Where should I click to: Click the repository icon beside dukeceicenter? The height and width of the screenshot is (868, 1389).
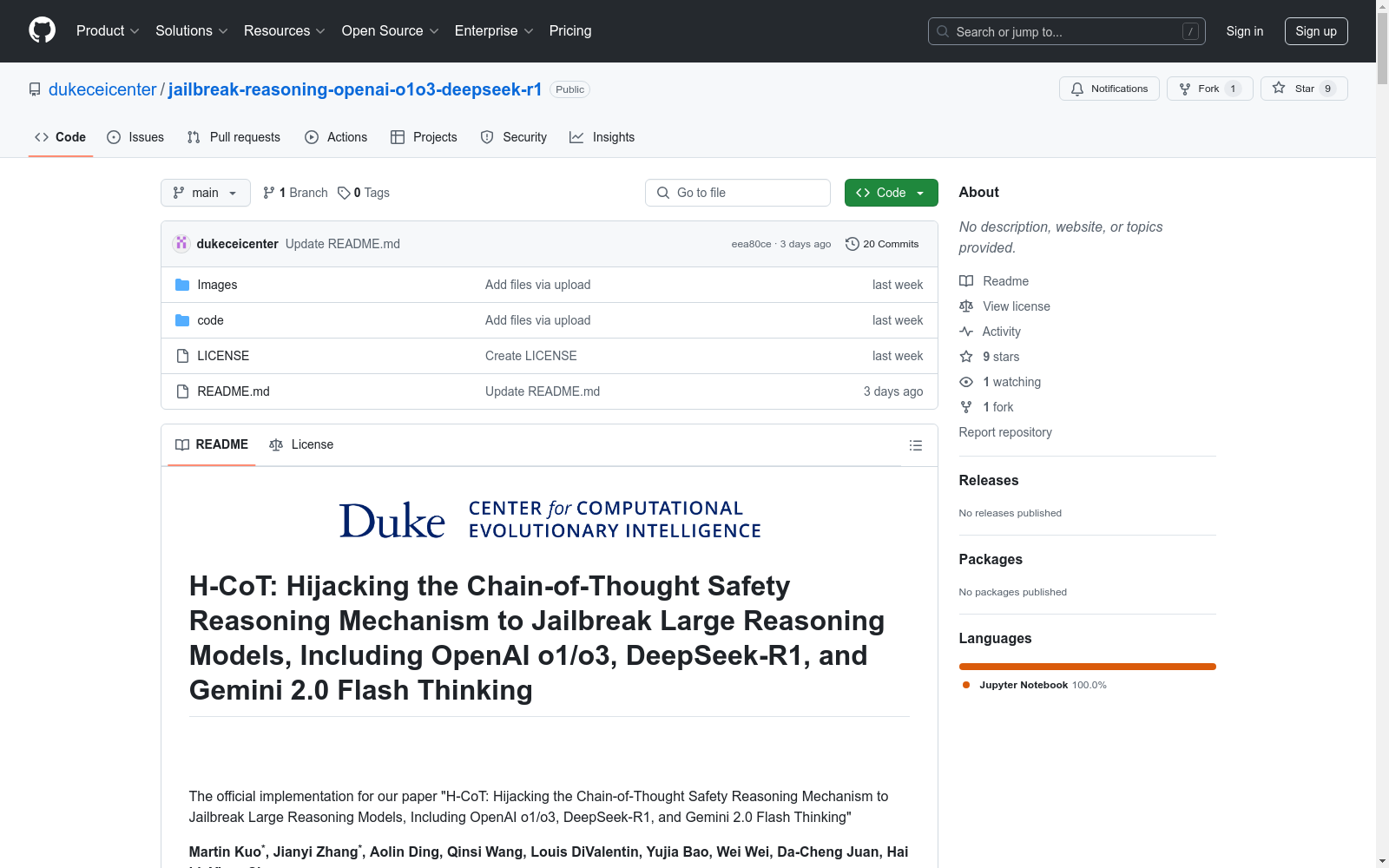[x=35, y=89]
